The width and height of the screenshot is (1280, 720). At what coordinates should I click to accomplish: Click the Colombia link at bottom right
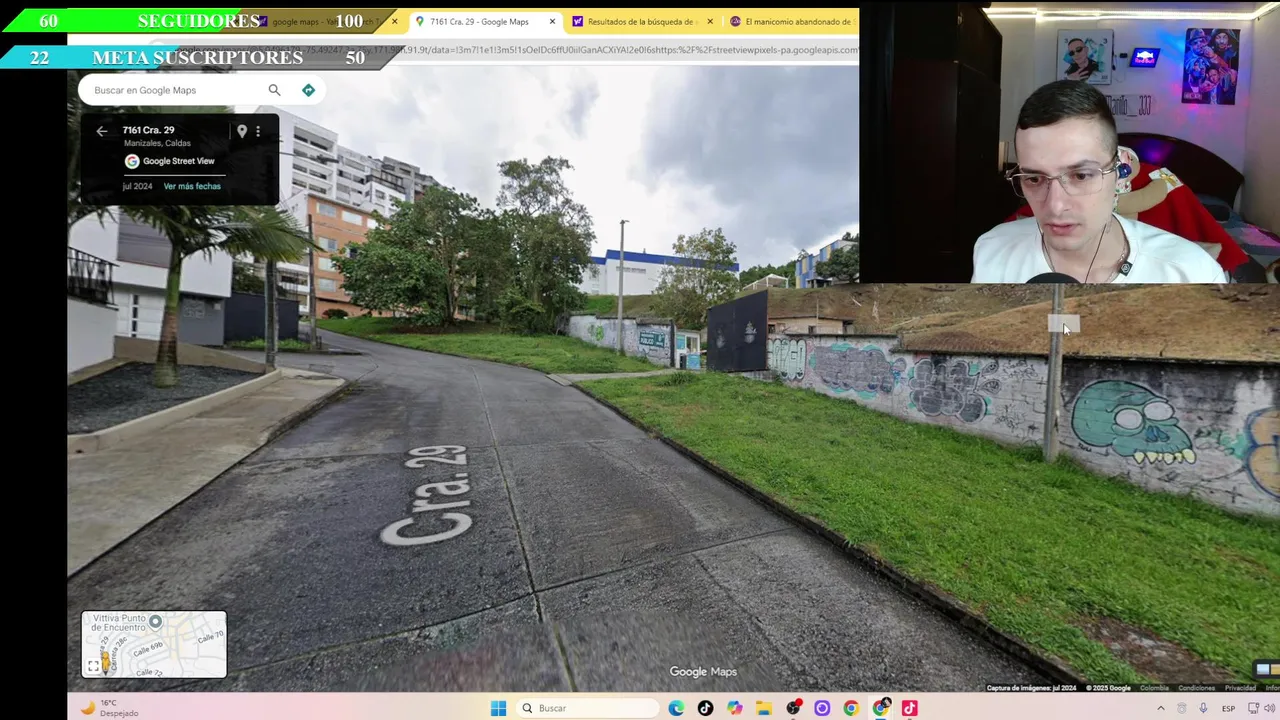click(x=1154, y=688)
